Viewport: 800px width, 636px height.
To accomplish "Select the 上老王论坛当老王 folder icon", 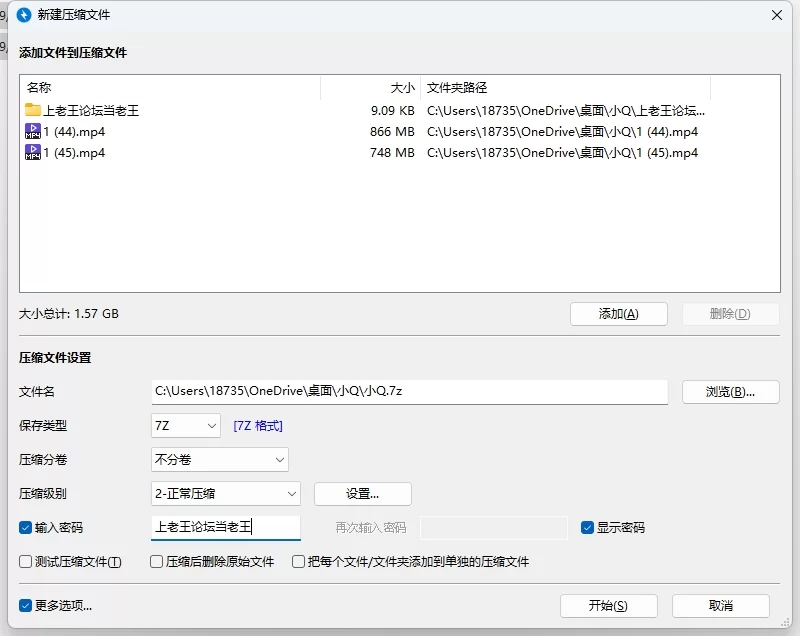I will coord(33,110).
